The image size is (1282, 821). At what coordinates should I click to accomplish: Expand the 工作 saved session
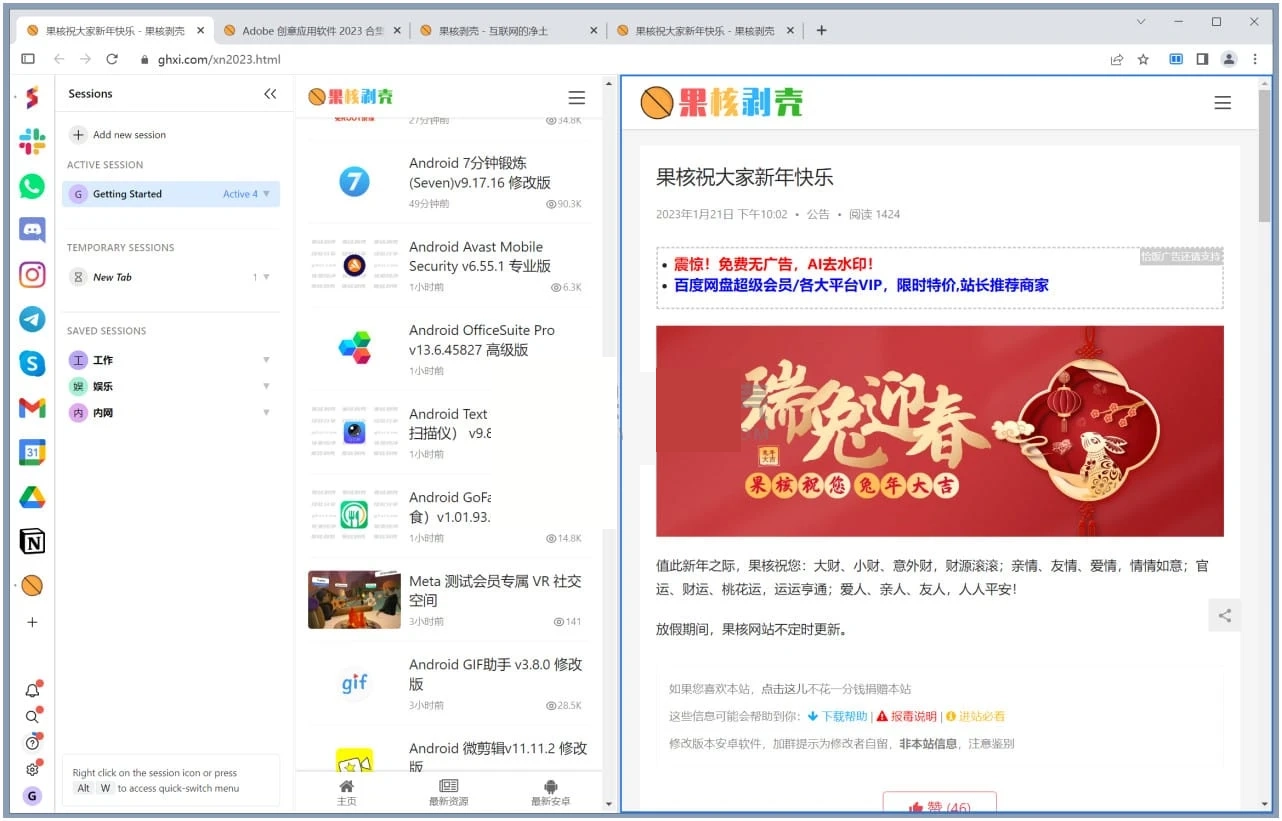(x=267, y=359)
